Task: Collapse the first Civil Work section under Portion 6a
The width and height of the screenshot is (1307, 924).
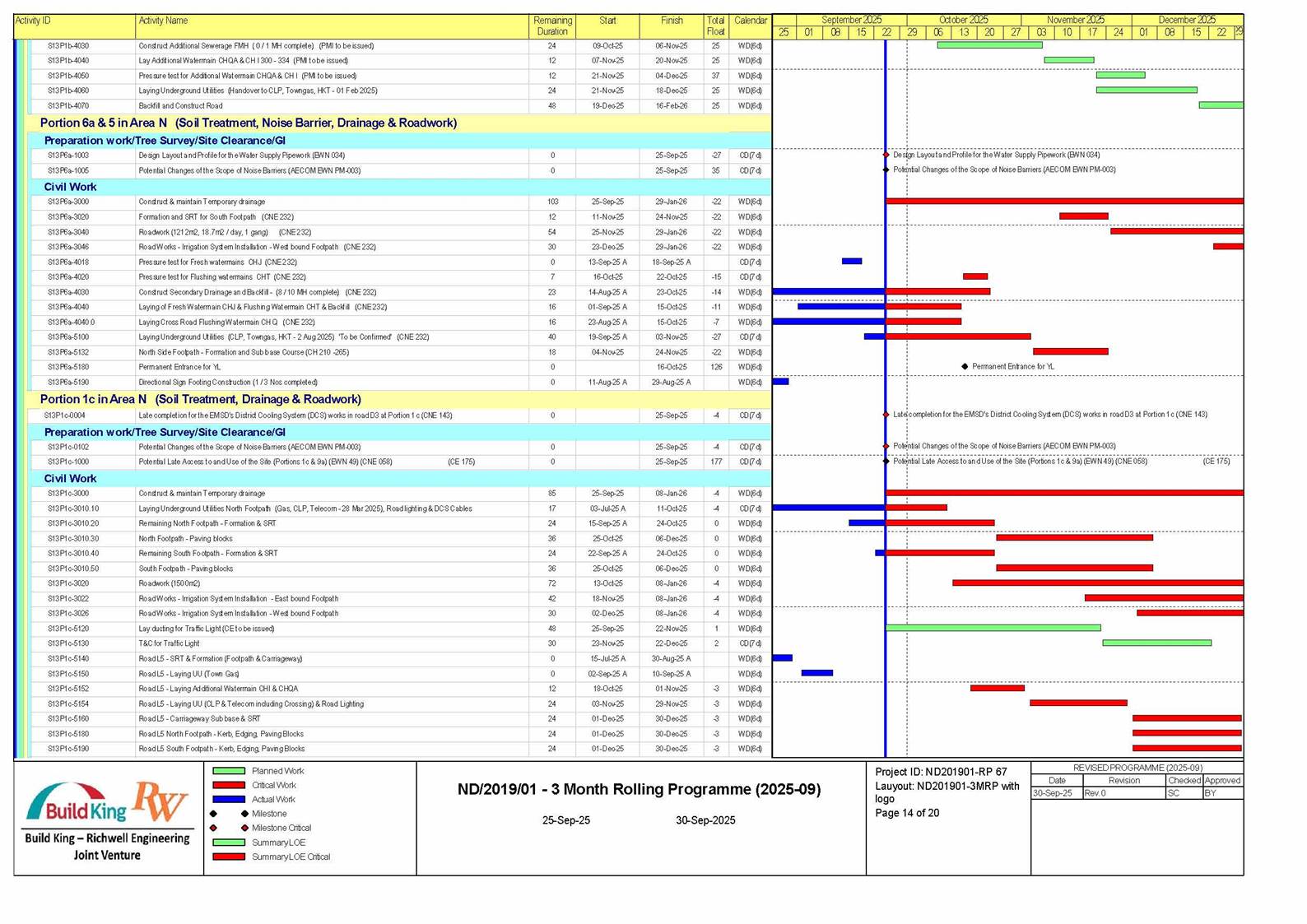Action: [x=70, y=187]
